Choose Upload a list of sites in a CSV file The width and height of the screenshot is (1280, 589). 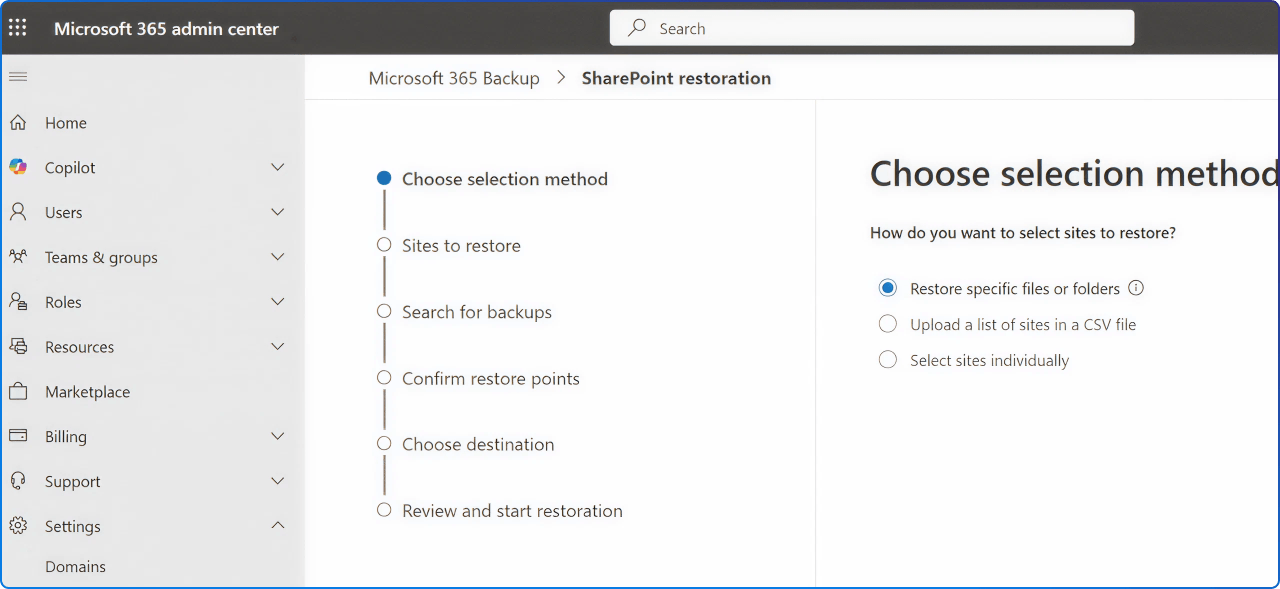coord(887,324)
